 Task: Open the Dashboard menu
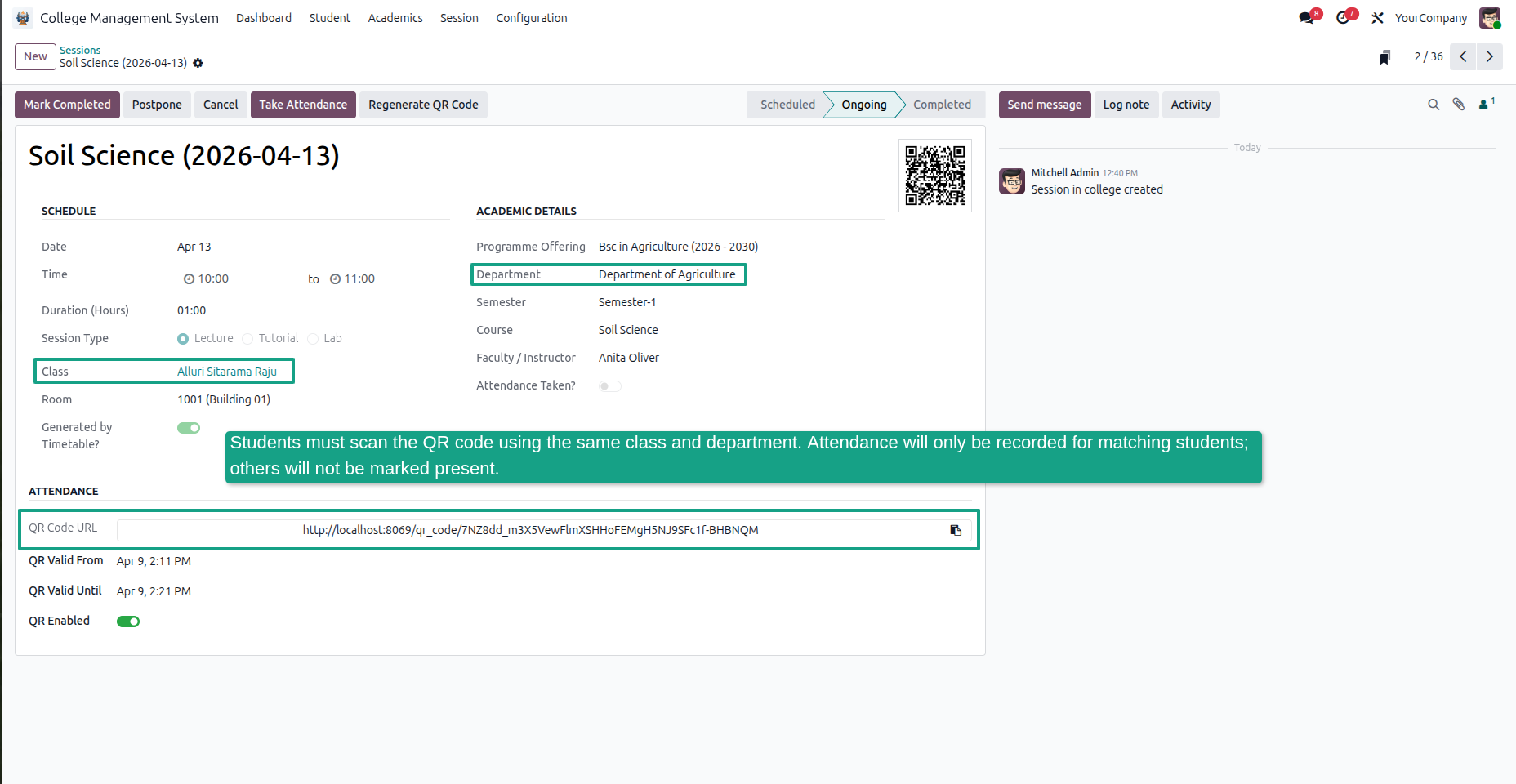[x=264, y=18]
